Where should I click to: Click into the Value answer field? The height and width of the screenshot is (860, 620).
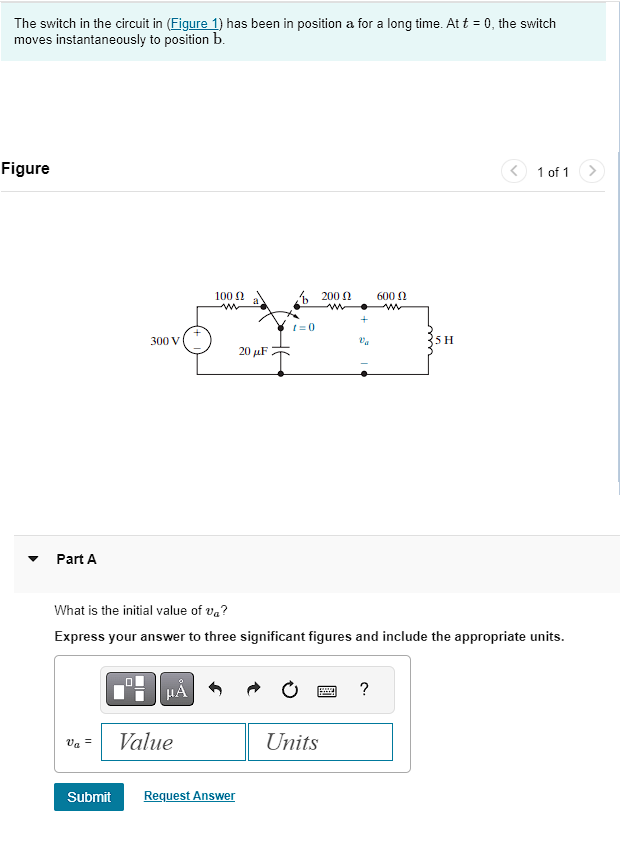172,741
